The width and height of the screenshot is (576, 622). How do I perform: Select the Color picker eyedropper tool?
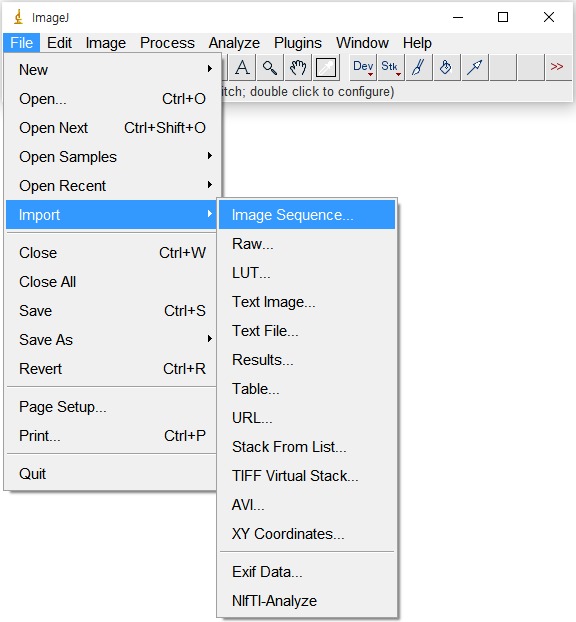tap(326, 67)
